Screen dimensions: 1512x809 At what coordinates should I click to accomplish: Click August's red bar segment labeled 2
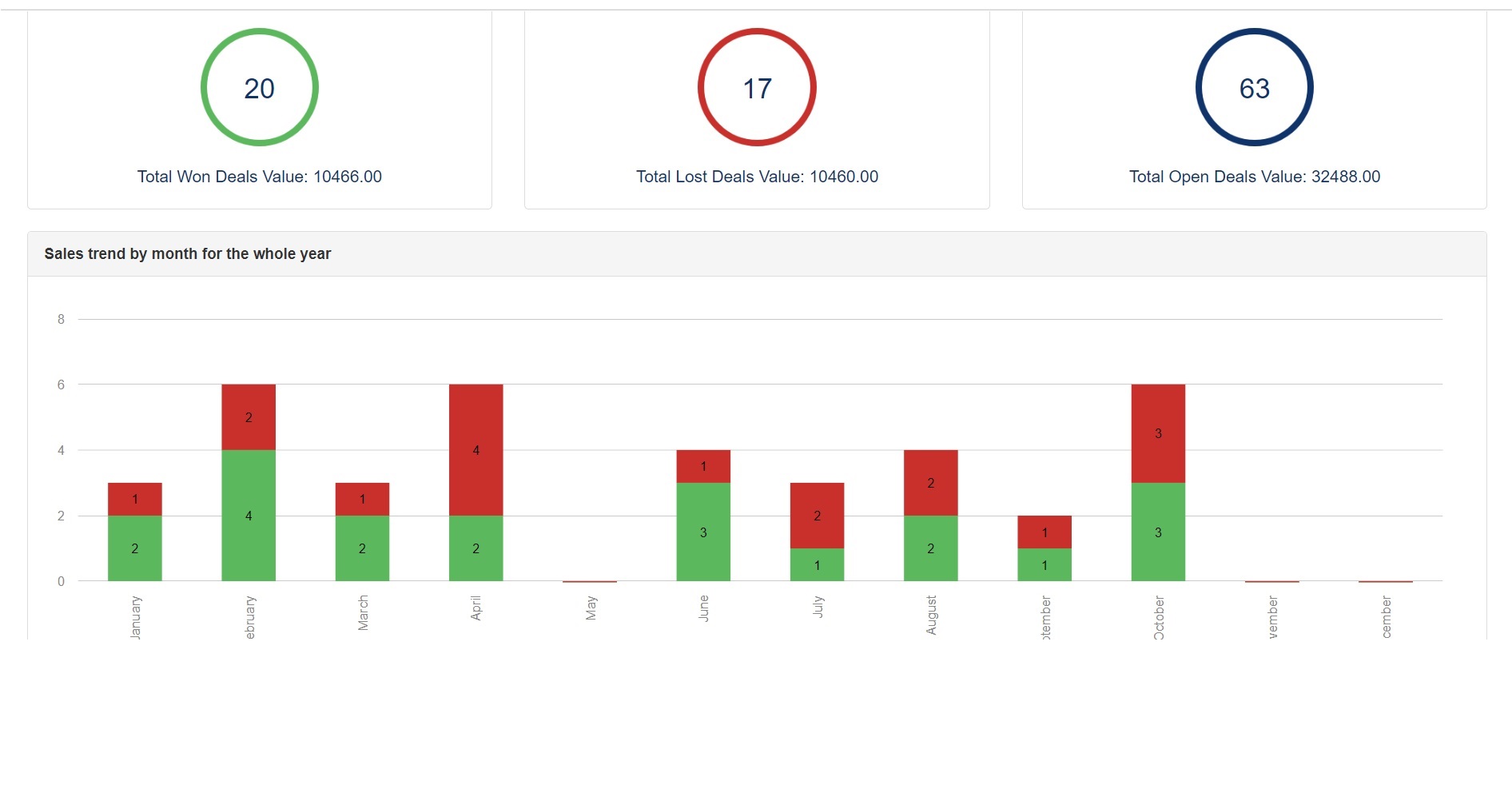[930, 483]
